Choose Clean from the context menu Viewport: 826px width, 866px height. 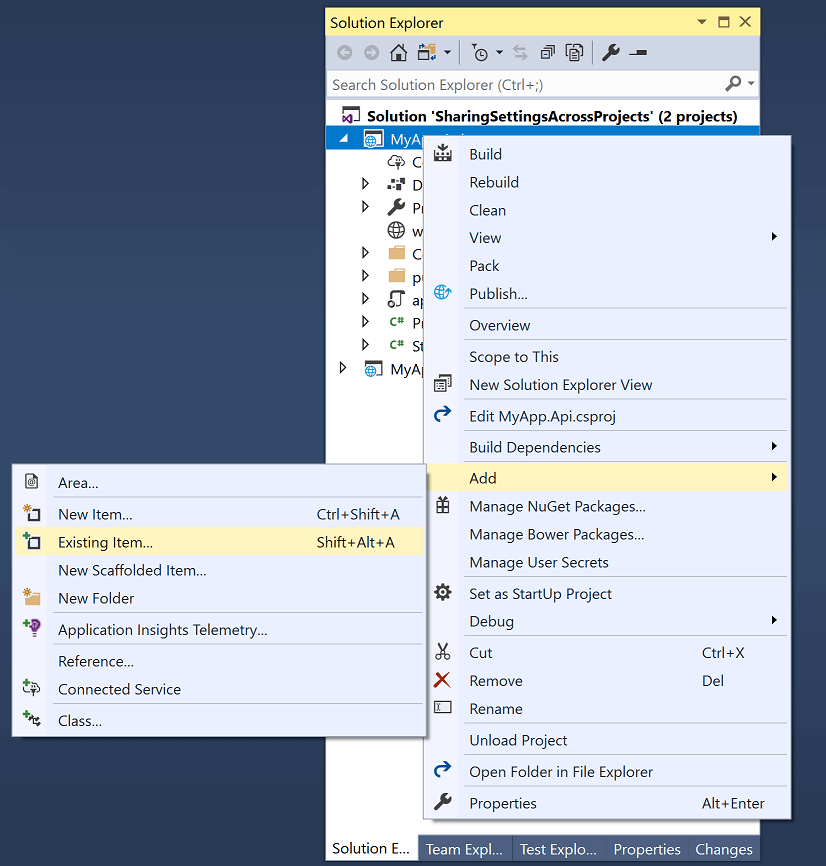(x=607, y=210)
